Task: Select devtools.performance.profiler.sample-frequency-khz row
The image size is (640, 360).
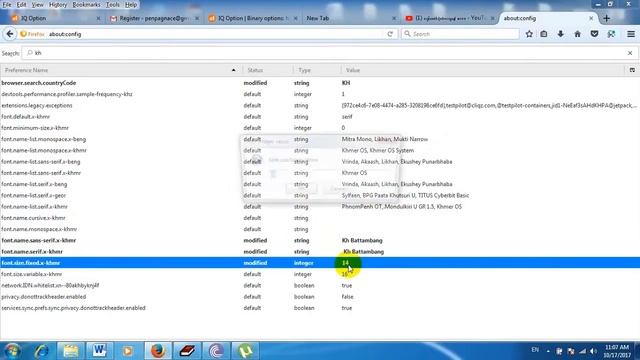Action: [320, 94]
